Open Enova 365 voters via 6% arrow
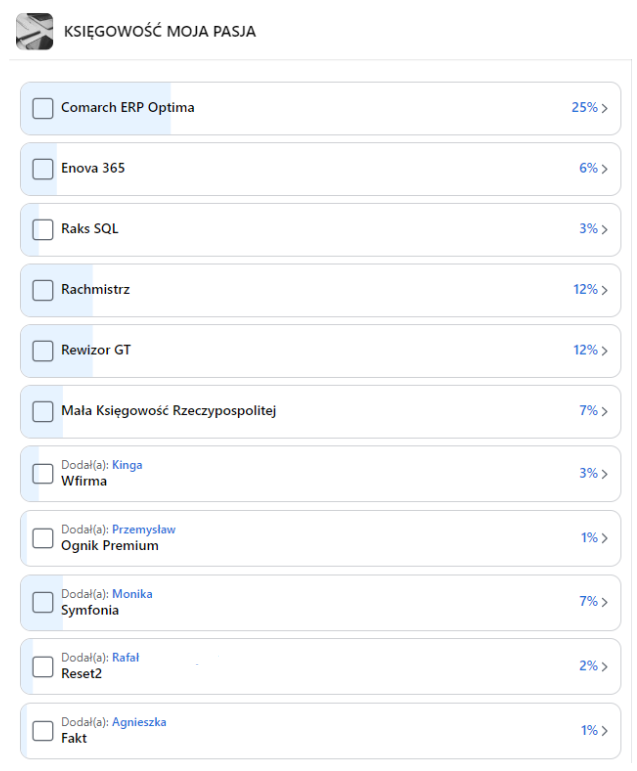 coord(605,169)
